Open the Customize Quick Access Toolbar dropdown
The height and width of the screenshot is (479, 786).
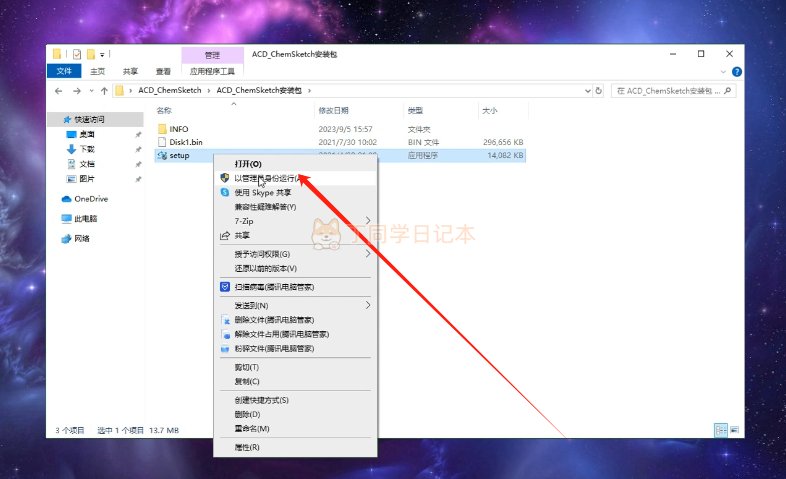102,55
